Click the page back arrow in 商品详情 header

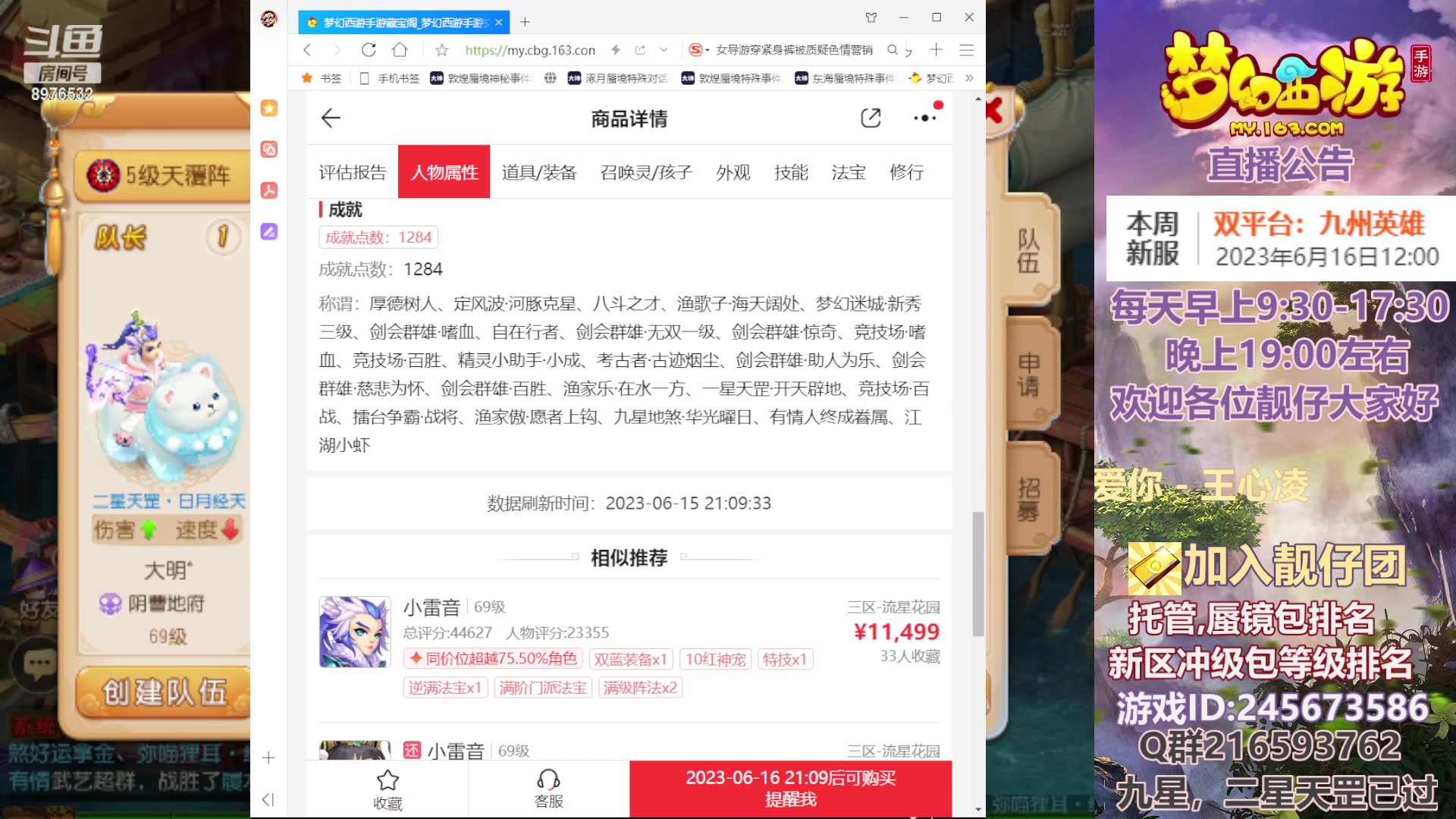[x=331, y=118]
